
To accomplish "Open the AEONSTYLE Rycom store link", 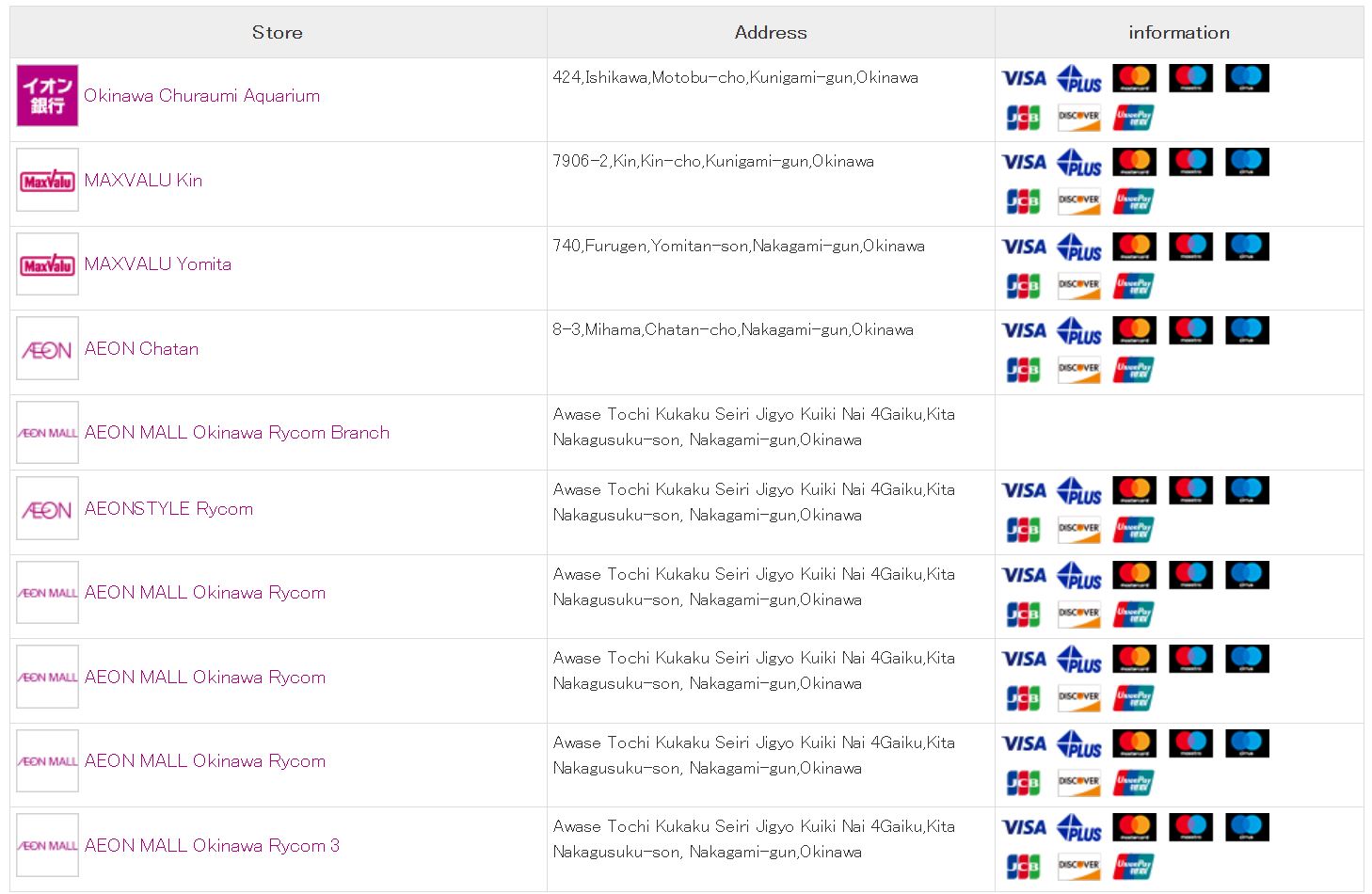I will pos(168,509).
